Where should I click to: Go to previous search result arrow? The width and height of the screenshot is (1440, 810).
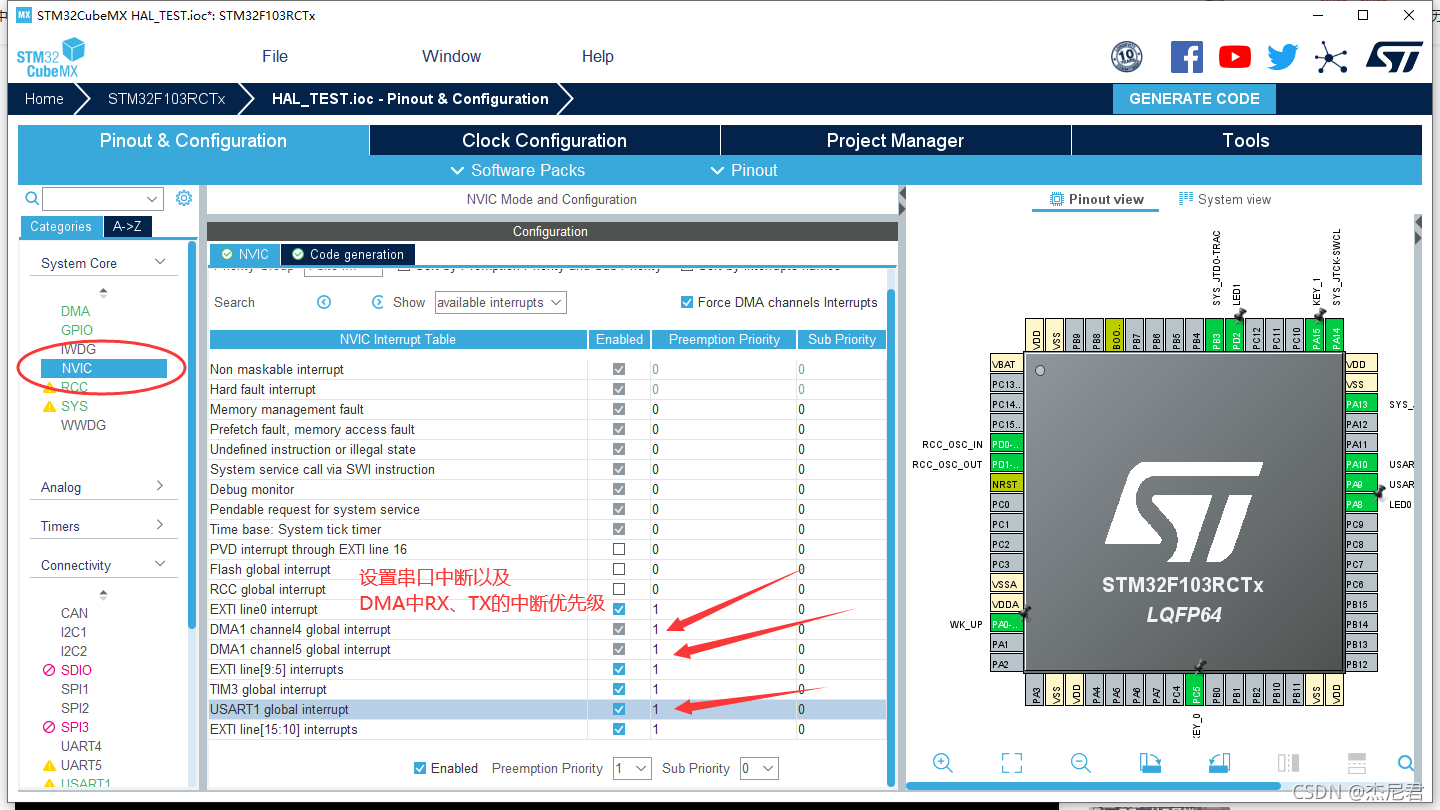324,302
